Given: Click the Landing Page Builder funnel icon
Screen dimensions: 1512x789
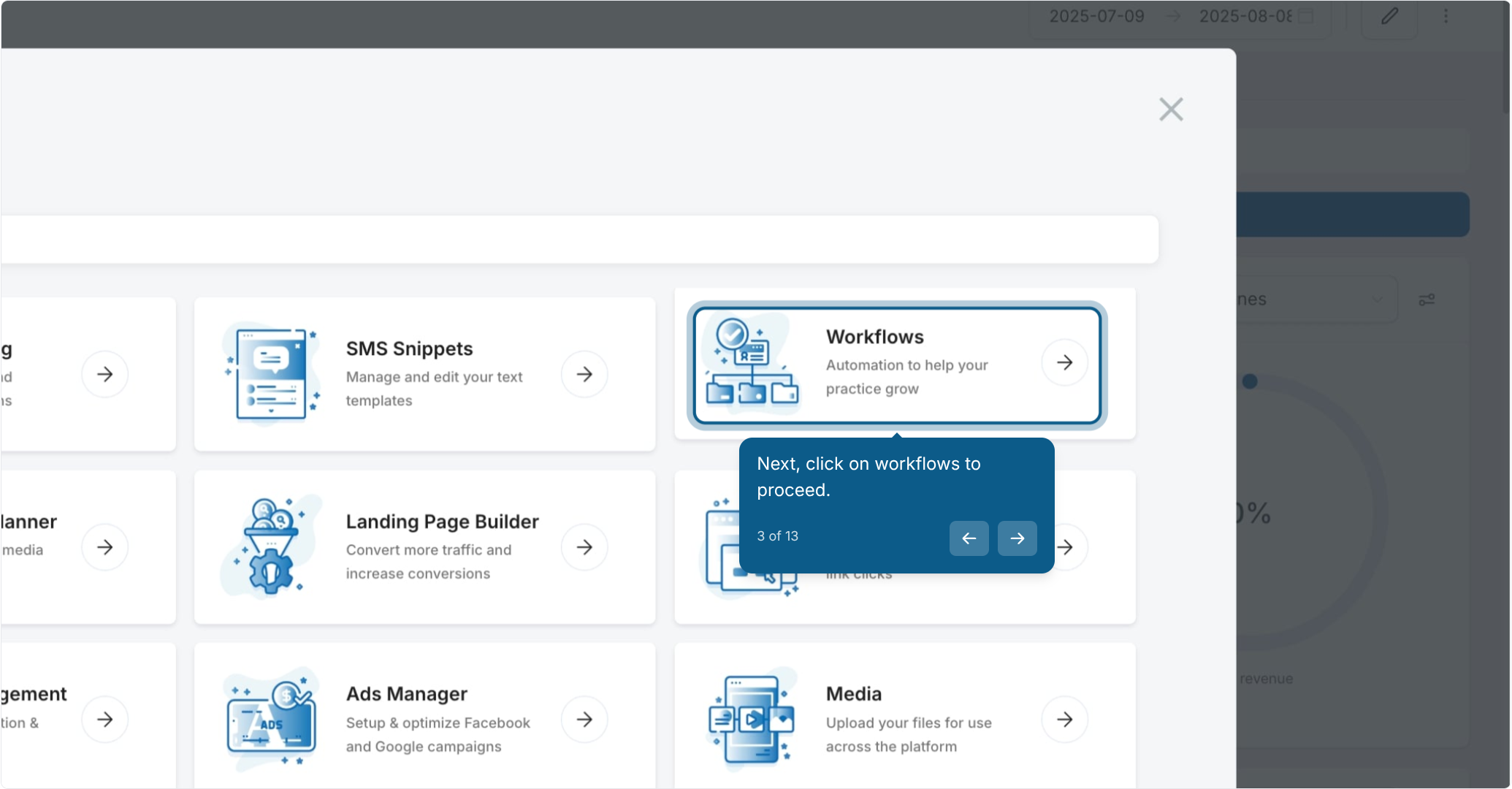Looking at the screenshot, I should 272,546.
